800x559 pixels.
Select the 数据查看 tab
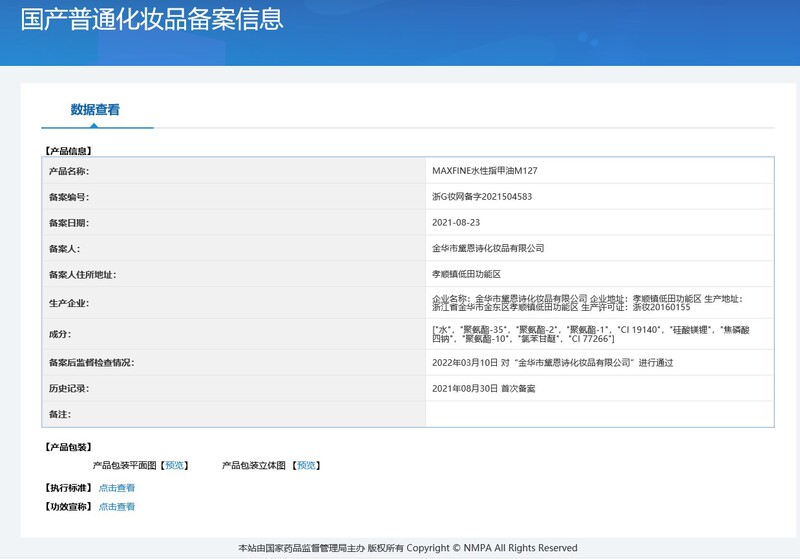click(95, 110)
